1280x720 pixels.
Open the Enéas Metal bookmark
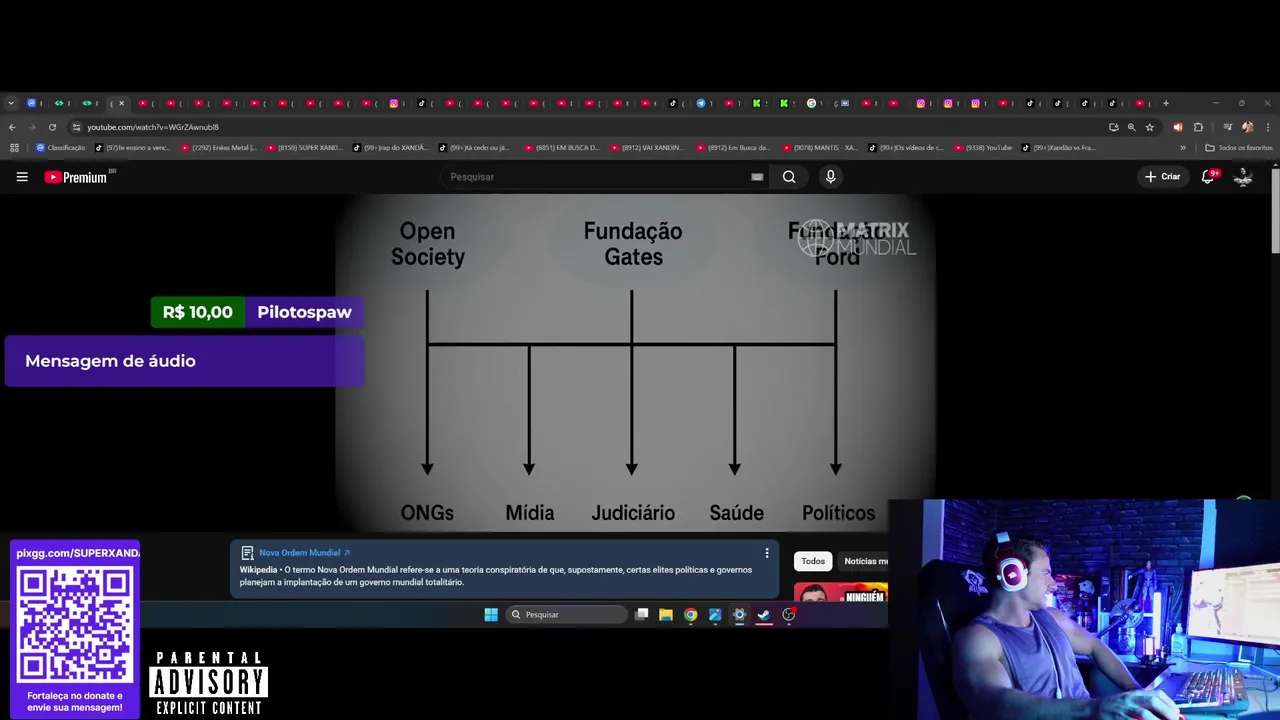pos(218,148)
